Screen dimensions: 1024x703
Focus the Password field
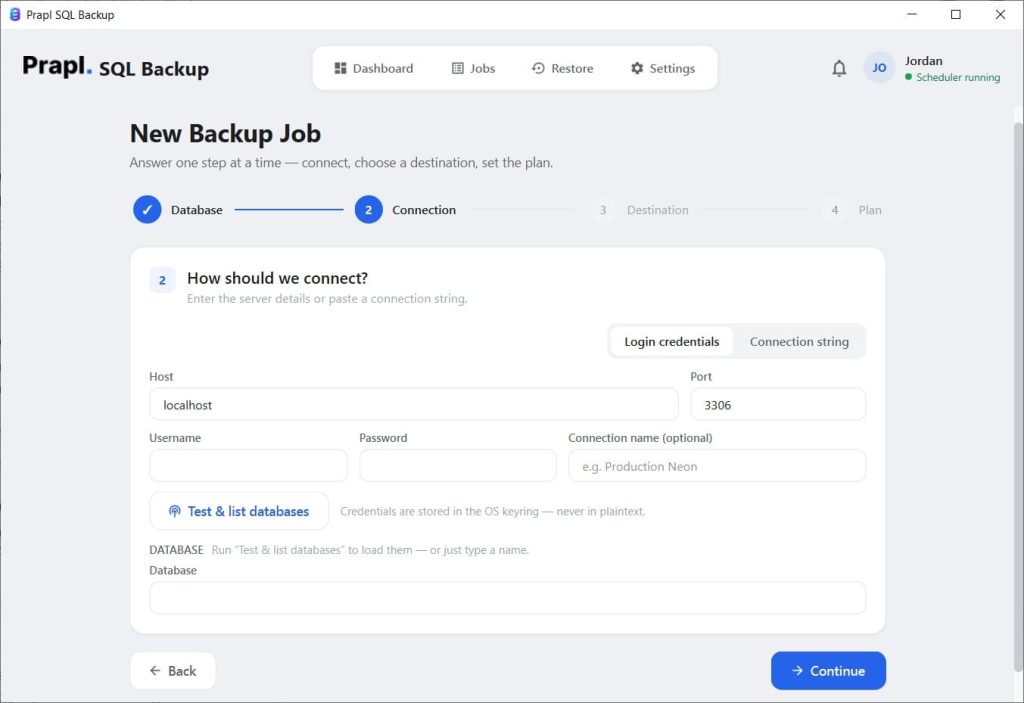pyautogui.click(x=458, y=466)
